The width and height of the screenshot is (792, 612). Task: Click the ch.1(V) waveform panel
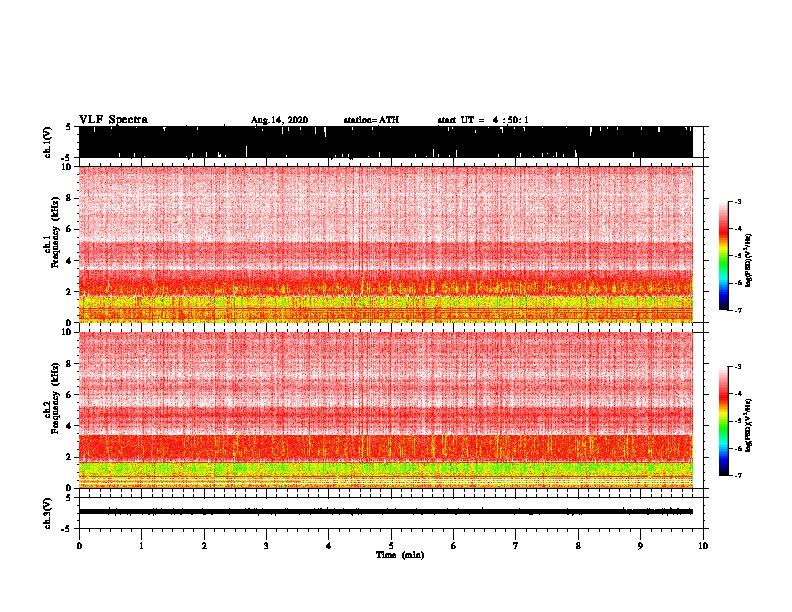pos(386,142)
